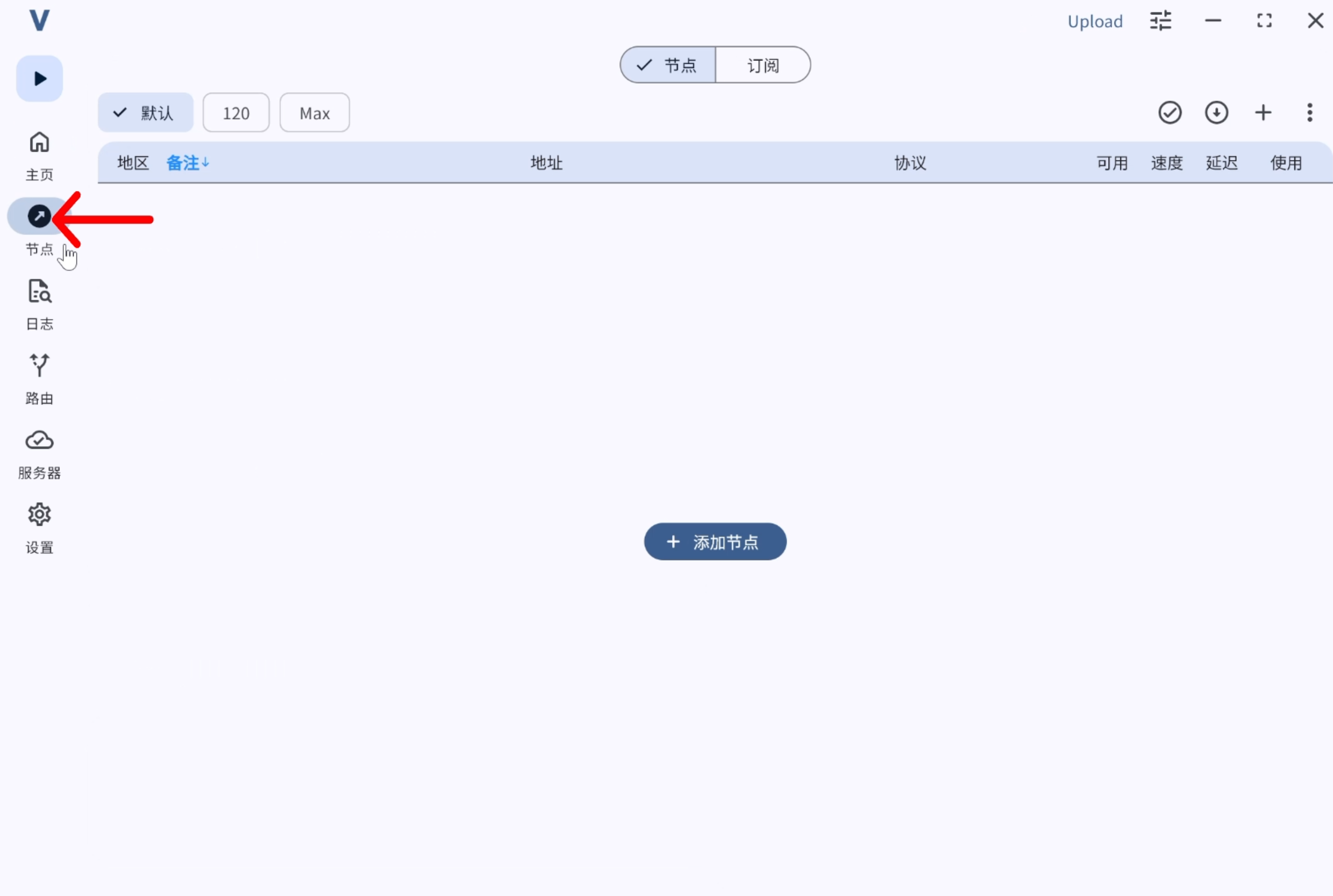Switch to the 订阅 subscription tab

tap(762, 65)
